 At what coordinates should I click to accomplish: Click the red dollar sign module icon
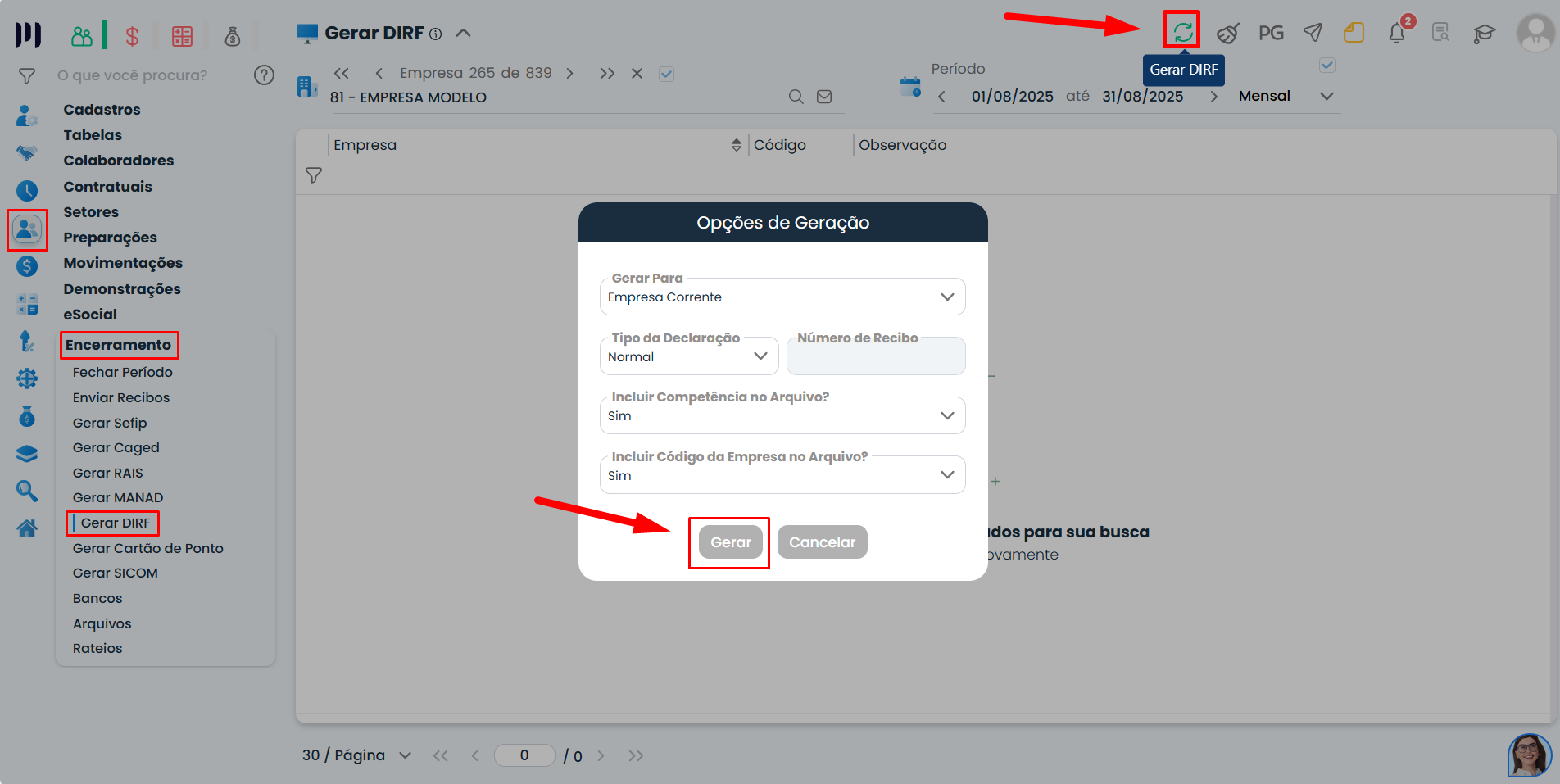[x=132, y=36]
